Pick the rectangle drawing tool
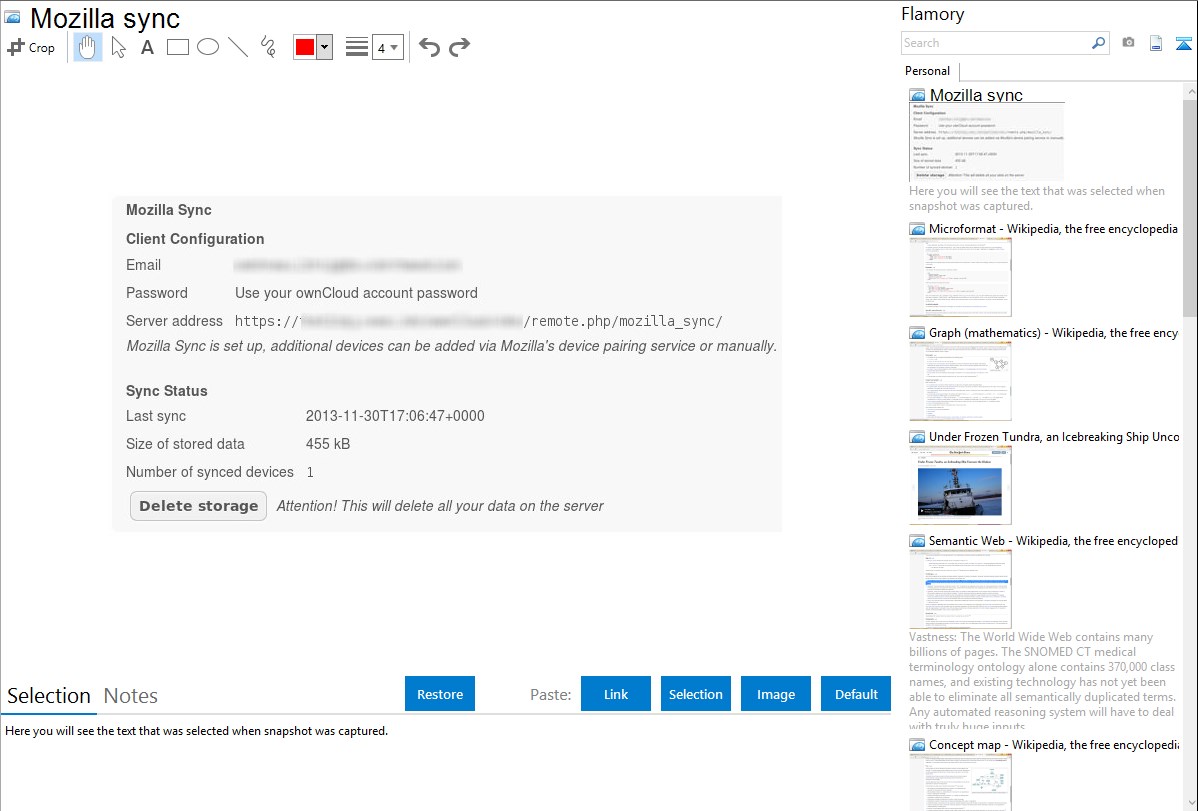This screenshot has height=811, width=1198. pyautogui.click(x=177, y=47)
